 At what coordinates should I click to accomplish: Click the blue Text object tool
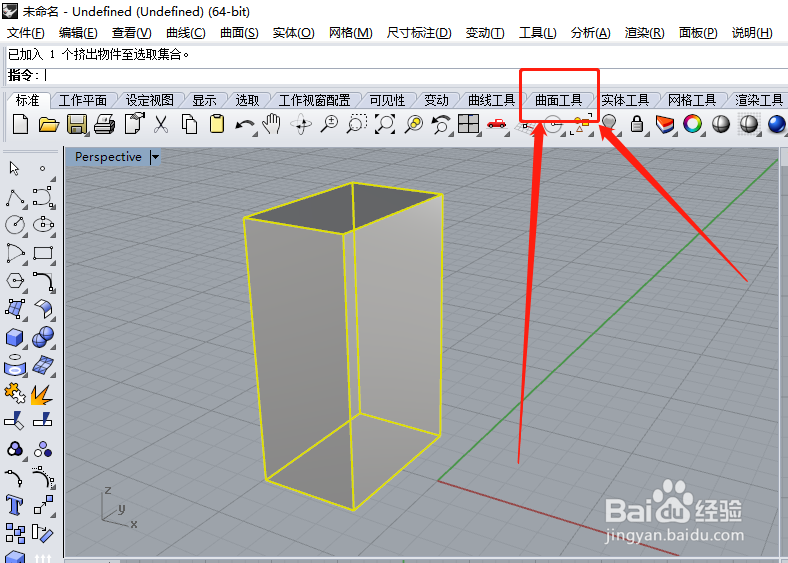point(14,505)
